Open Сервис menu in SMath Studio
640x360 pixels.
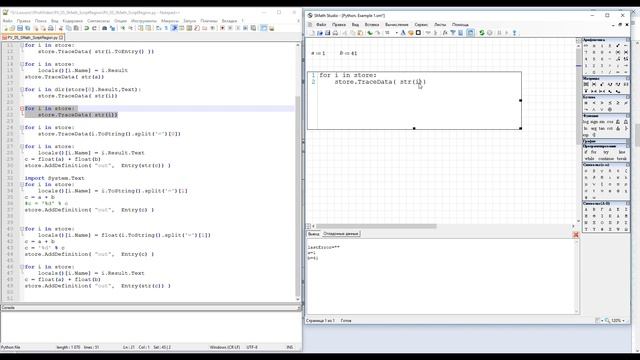coord(421,24)
